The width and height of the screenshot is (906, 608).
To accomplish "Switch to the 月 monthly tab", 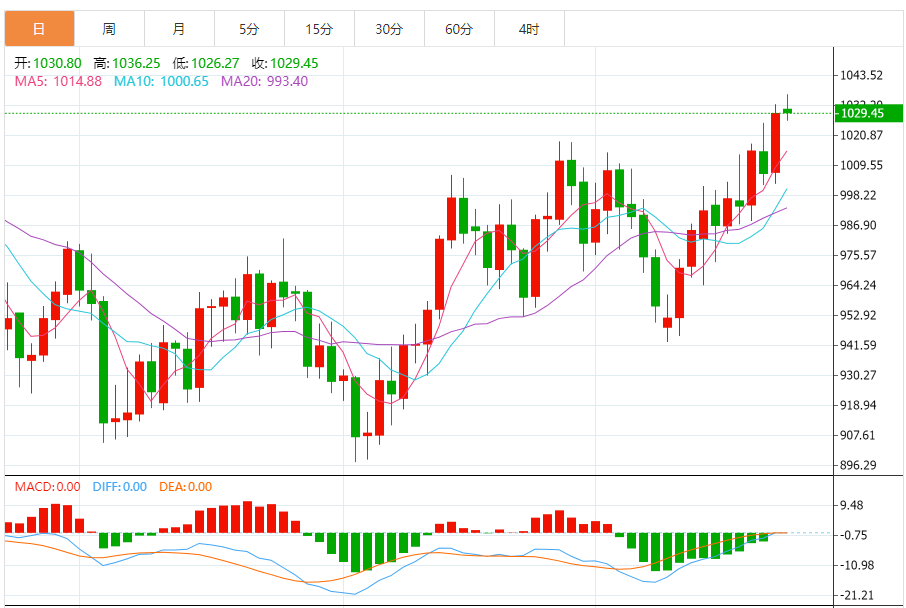I will point(179,29).
